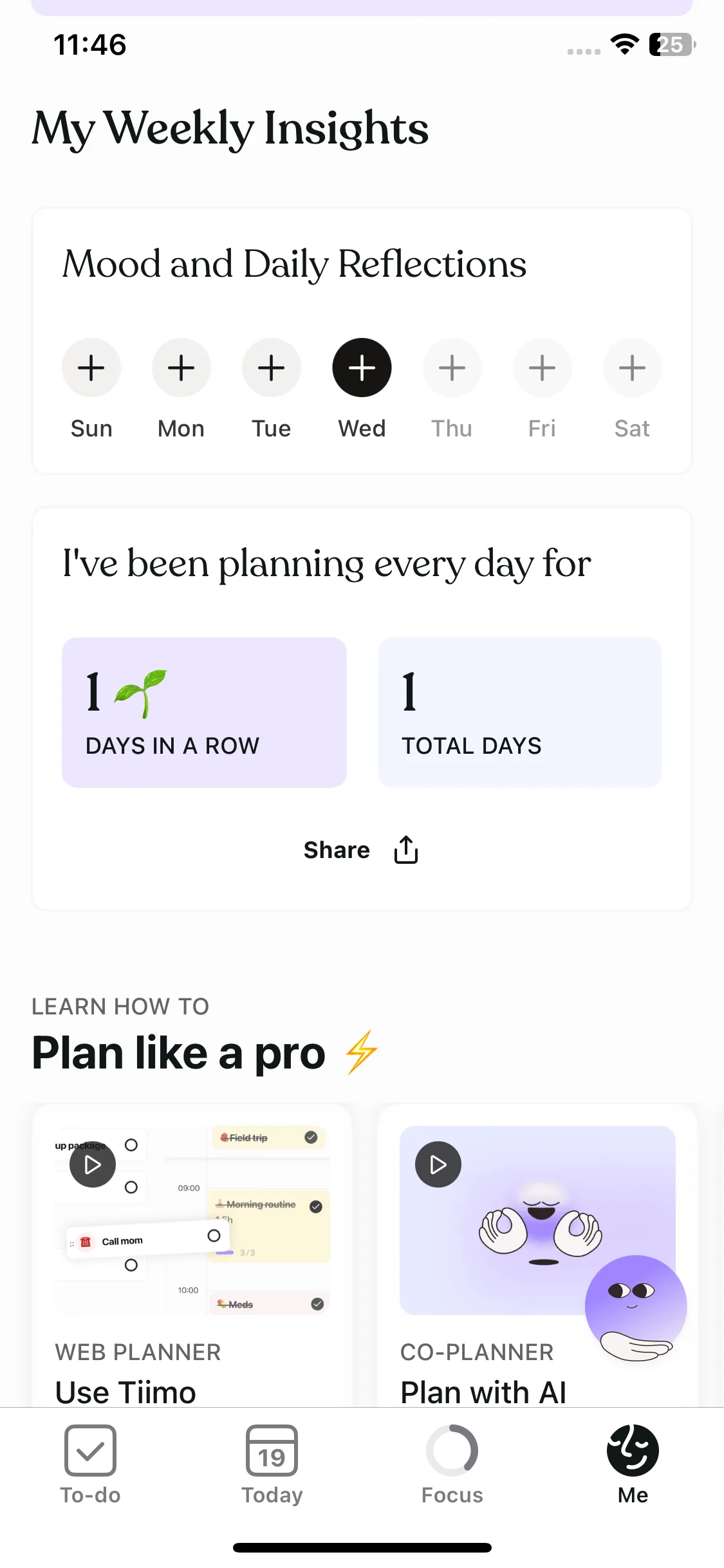Open the Total Days card
Screen dimensions: 724x1568
519,713
